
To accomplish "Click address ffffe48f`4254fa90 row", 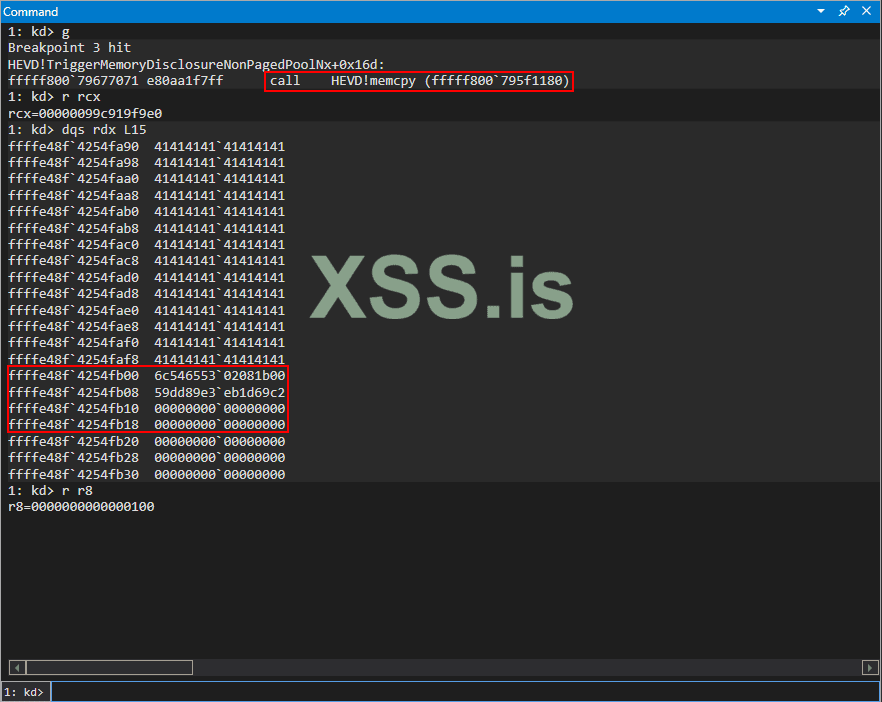I will tap(146, 147).
